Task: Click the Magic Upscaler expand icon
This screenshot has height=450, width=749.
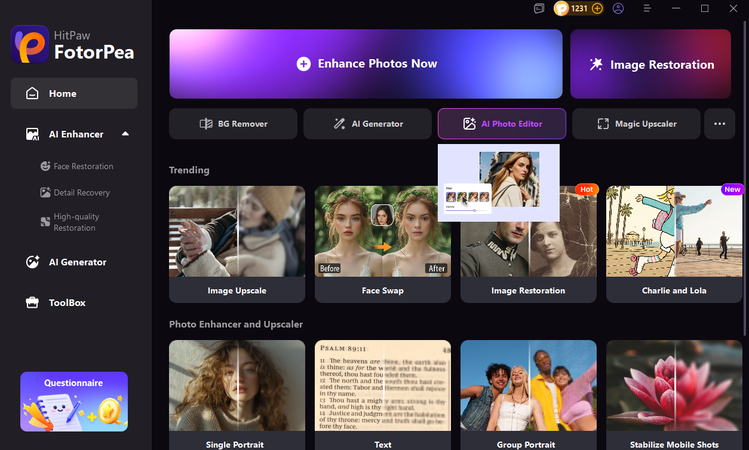Action: tap(603, 124)
